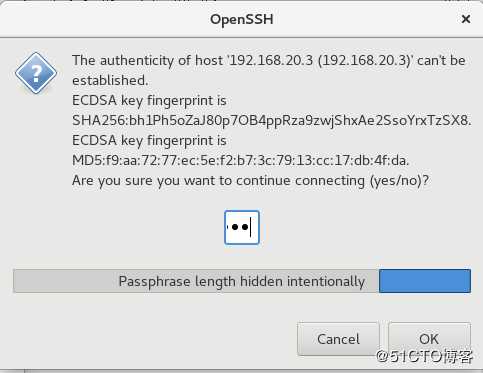Click the quoted host address '192.168.20.3
Image resolution: width=483 pixels, height=373 pixels.
[270, 60]
